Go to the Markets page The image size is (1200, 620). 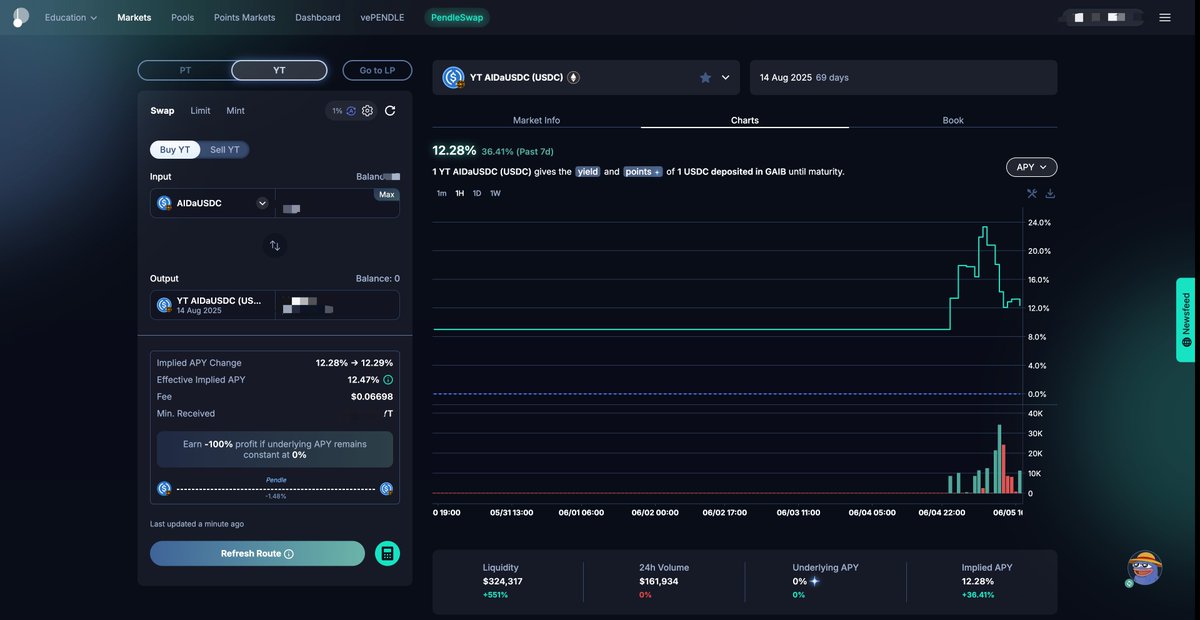pyautogui.click(x=134, y=18)
